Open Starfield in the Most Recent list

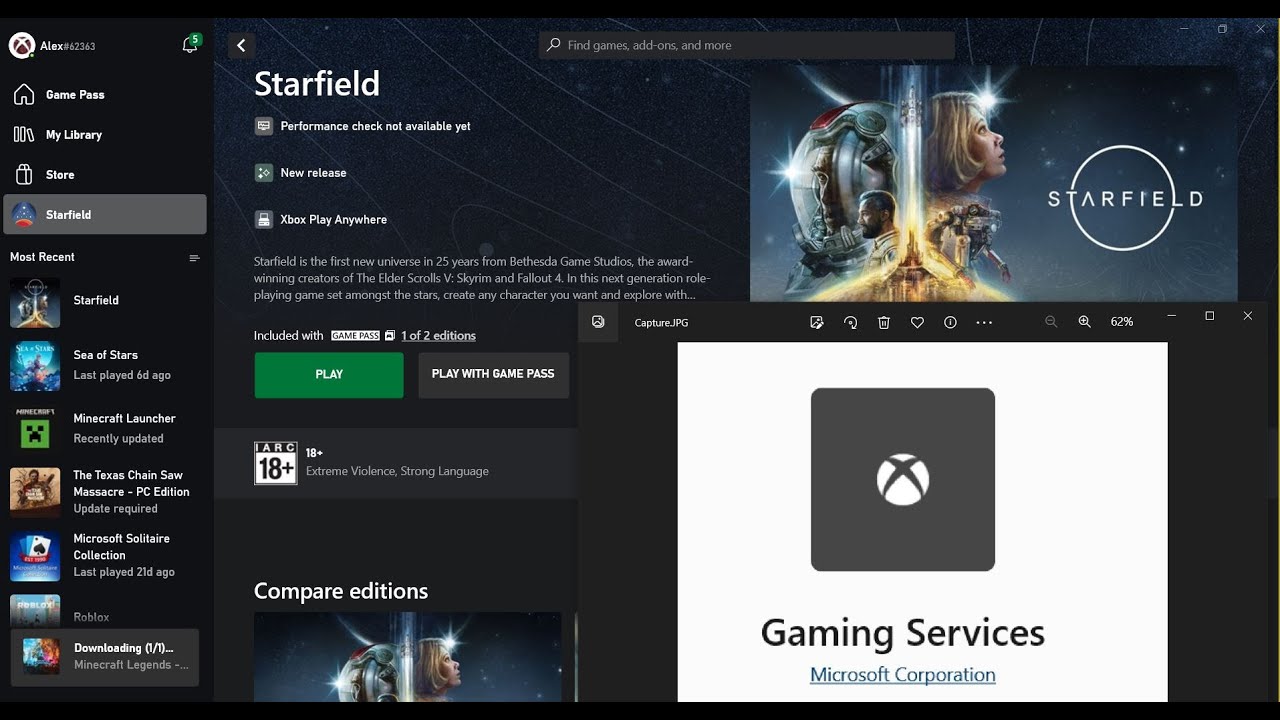click(x=105, y=302)
